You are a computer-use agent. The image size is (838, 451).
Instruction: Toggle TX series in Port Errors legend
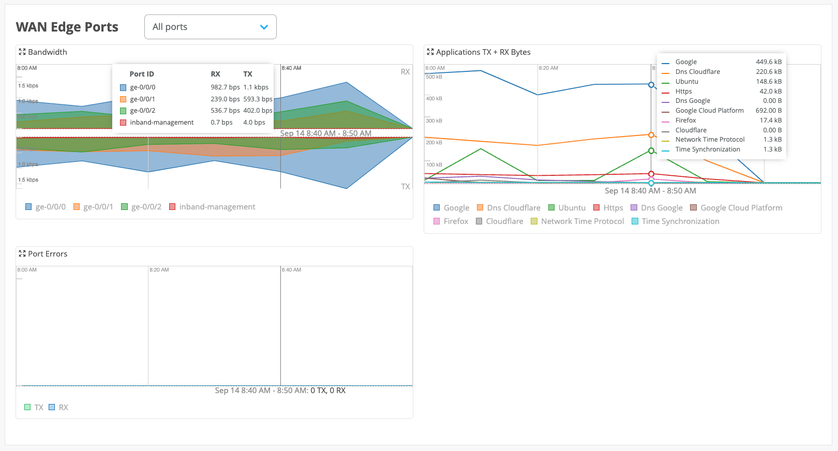click(x=34, y=407)
